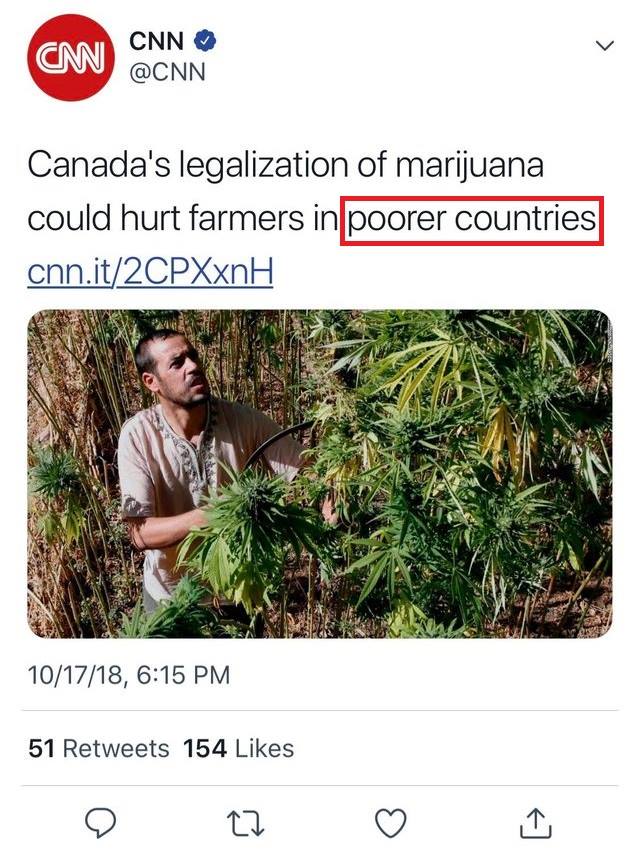Open the share upload-arrow icon
Screen dimensions: 640x860
click(535, 823)
